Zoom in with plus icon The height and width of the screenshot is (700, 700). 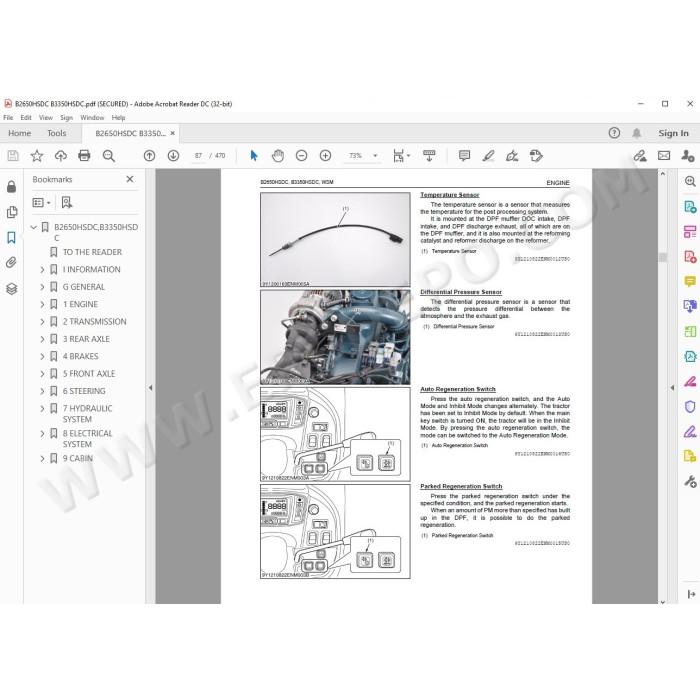coord(325,155)
